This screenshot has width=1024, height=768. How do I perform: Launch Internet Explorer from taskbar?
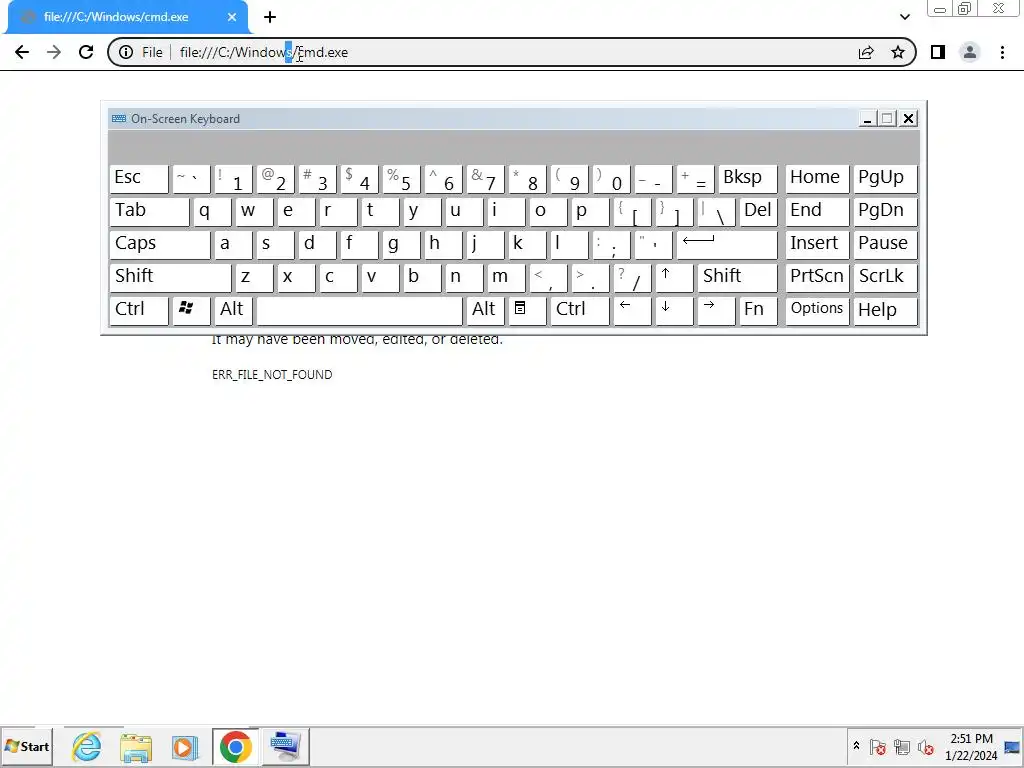pyautogui.click(x=86, y=746)
